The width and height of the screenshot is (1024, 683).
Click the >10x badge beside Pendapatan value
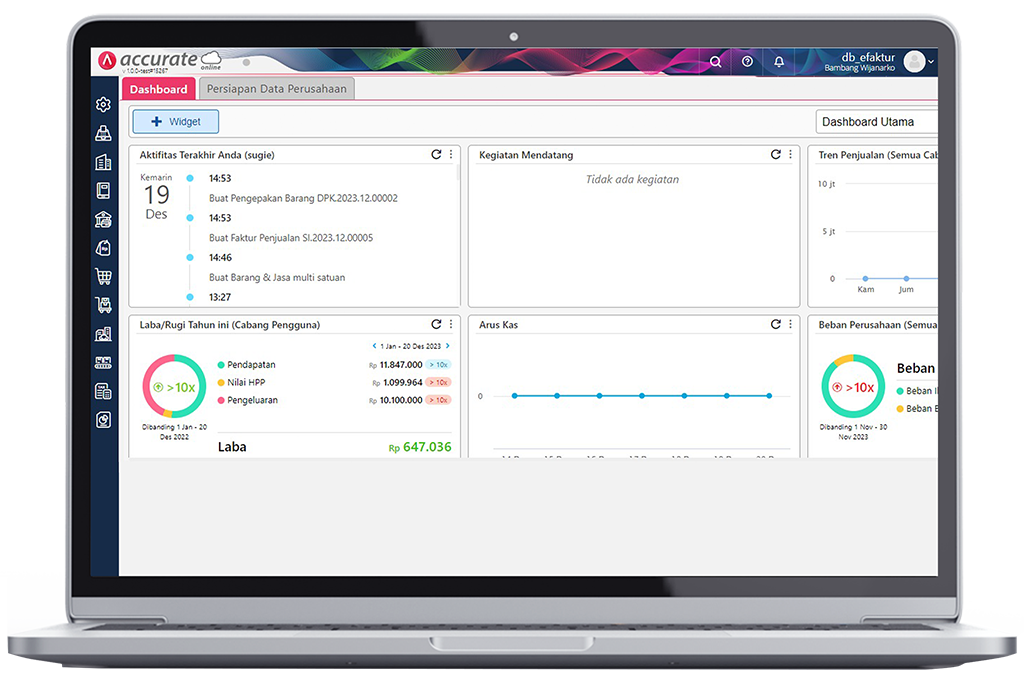pos(438,365)
